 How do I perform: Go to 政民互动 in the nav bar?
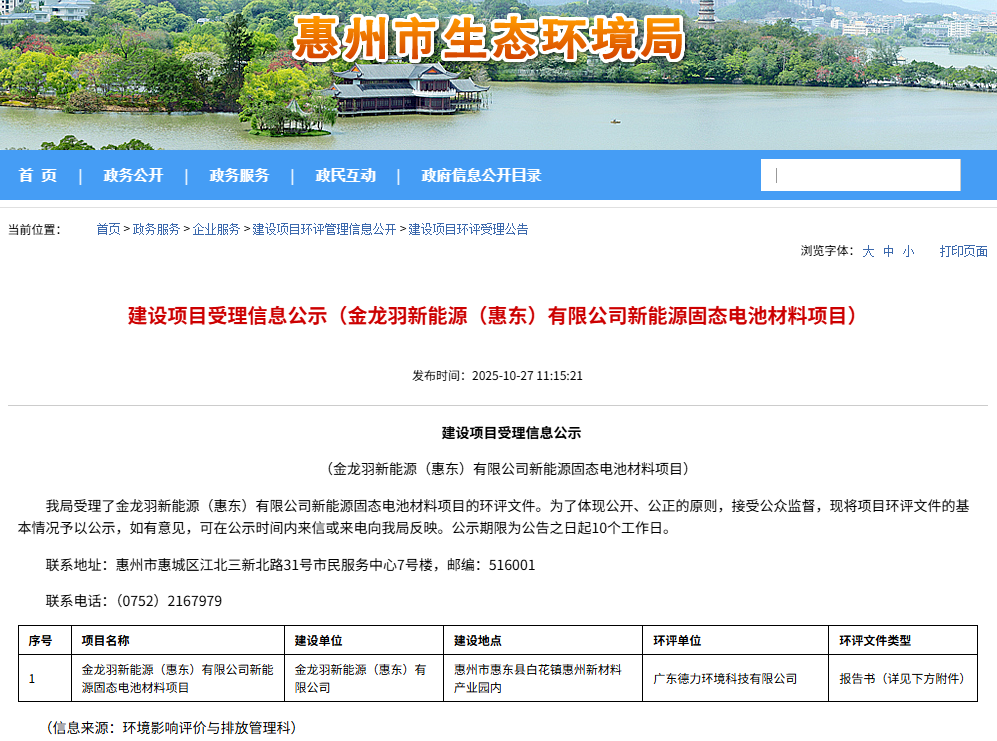345,176
